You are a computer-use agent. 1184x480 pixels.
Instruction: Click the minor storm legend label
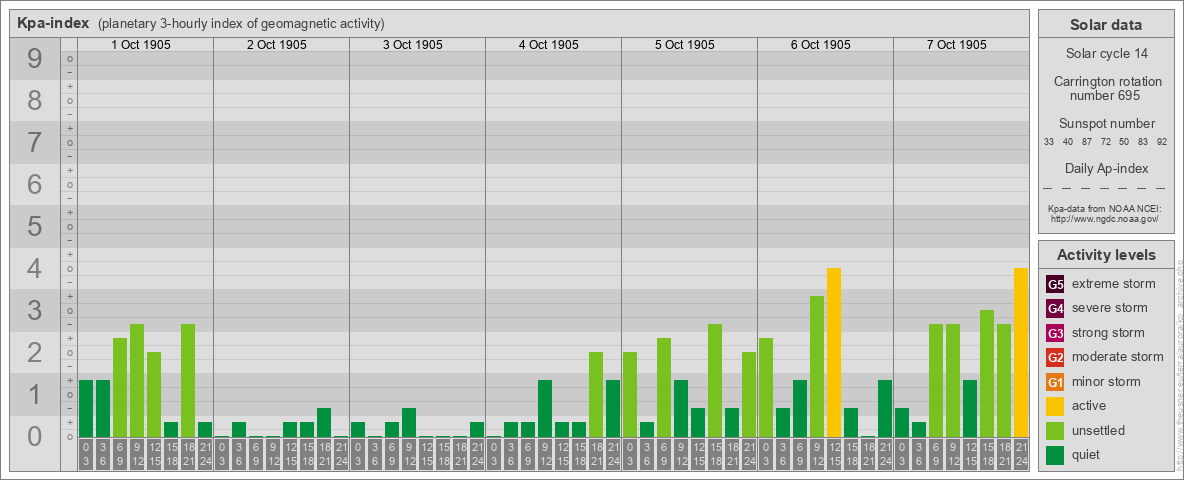point(1106,382)
